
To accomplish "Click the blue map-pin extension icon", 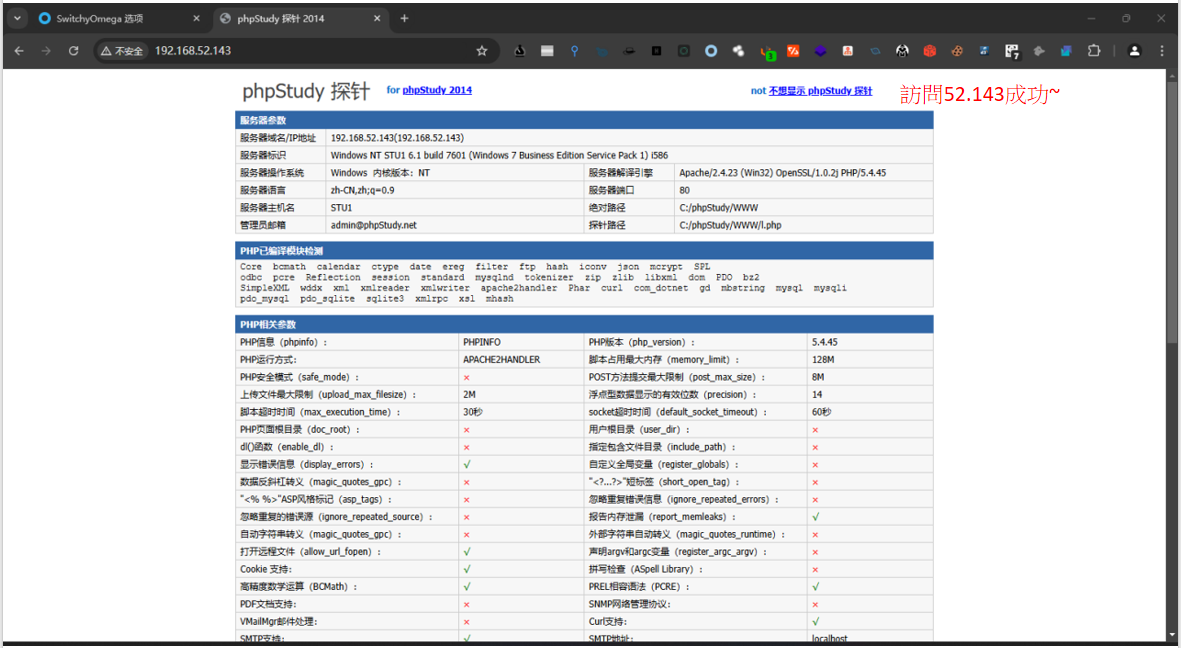I will tap(575, 50).
